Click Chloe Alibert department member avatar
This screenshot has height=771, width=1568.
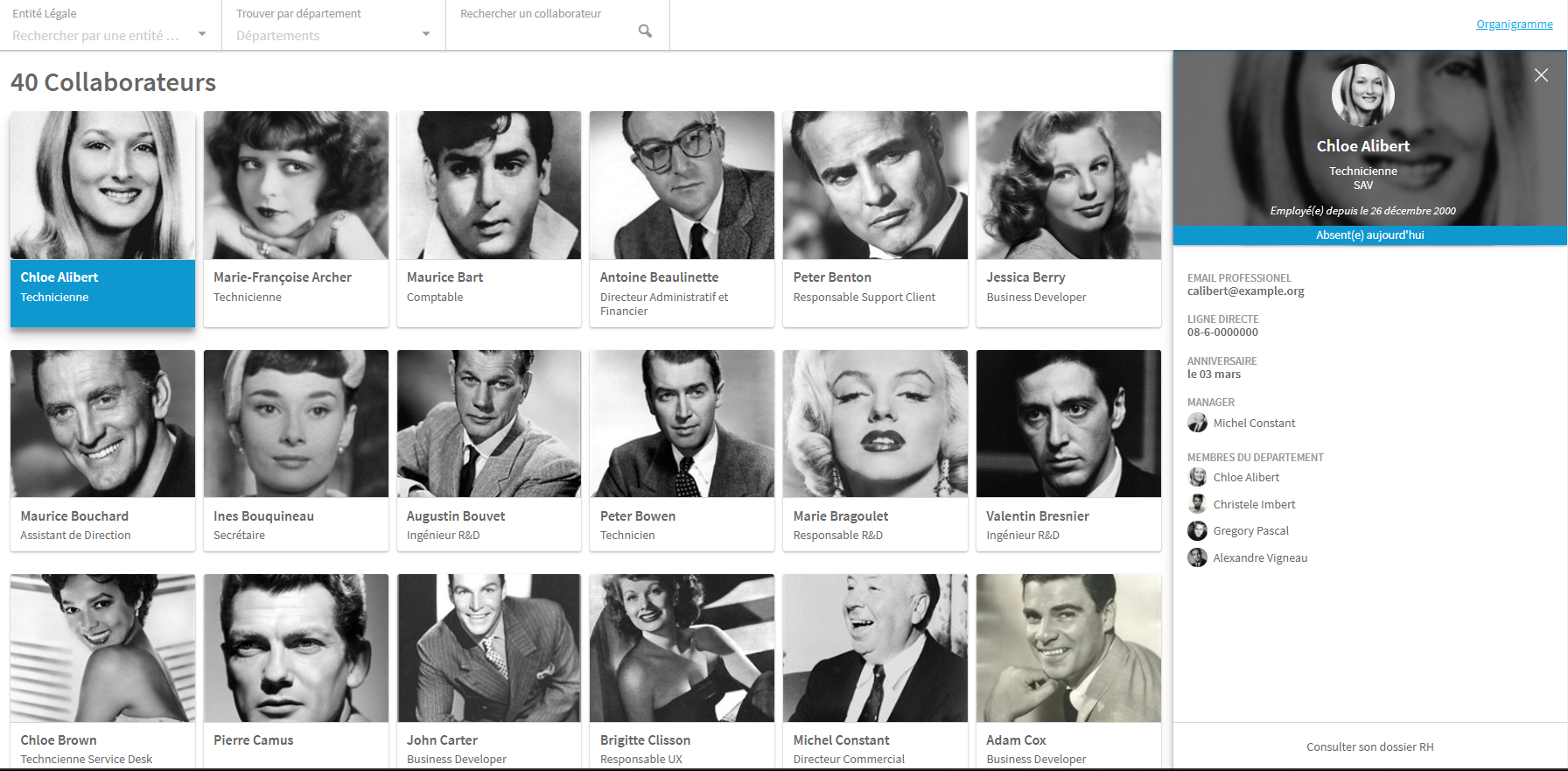click(x=1197, y=477)
